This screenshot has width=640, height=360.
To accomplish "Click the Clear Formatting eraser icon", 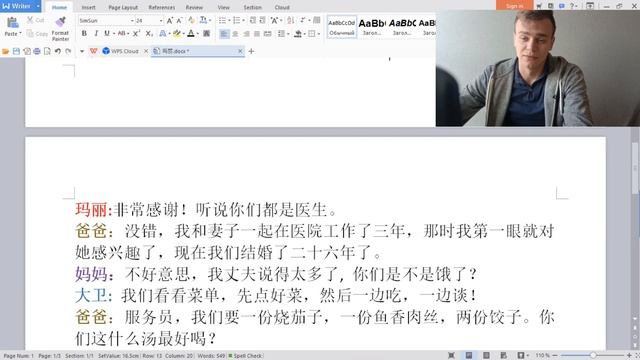I will 191,20.
